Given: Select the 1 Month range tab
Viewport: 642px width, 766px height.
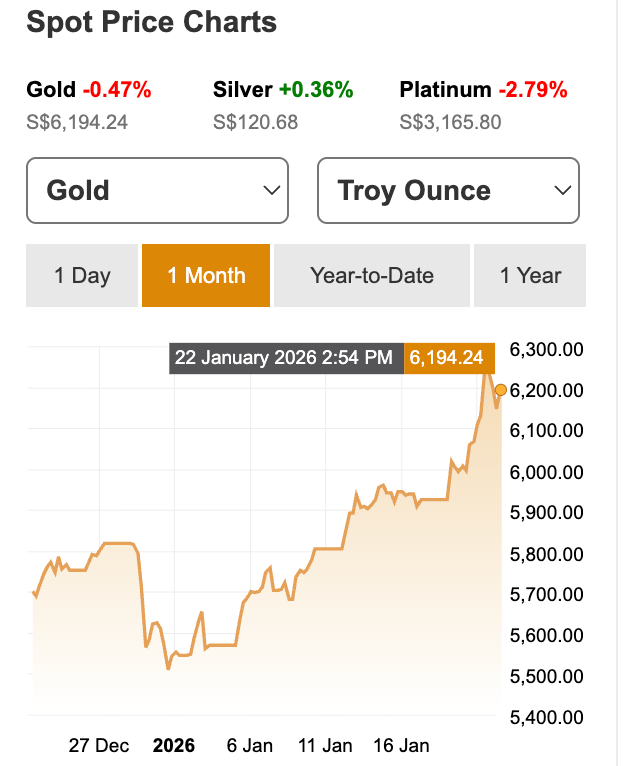Looking at the screenshot, I should [206, 275].
